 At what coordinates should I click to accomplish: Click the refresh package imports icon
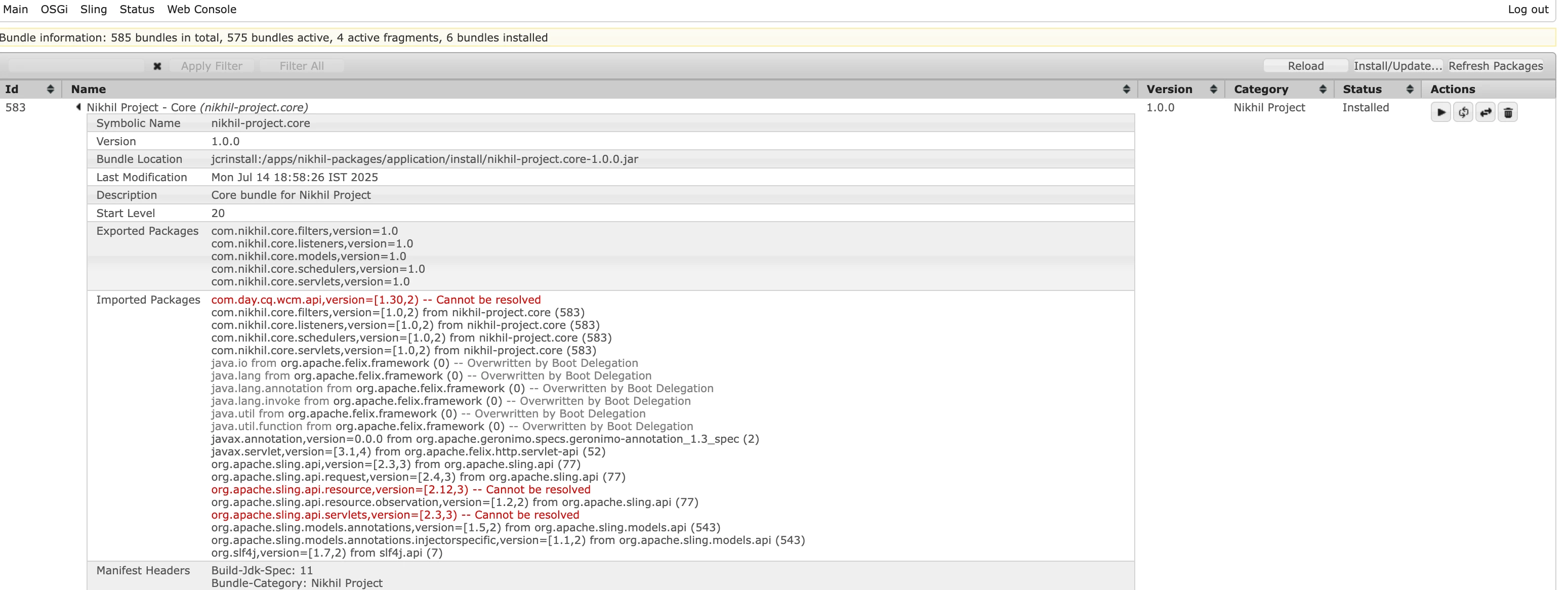tap(1463, 112)
